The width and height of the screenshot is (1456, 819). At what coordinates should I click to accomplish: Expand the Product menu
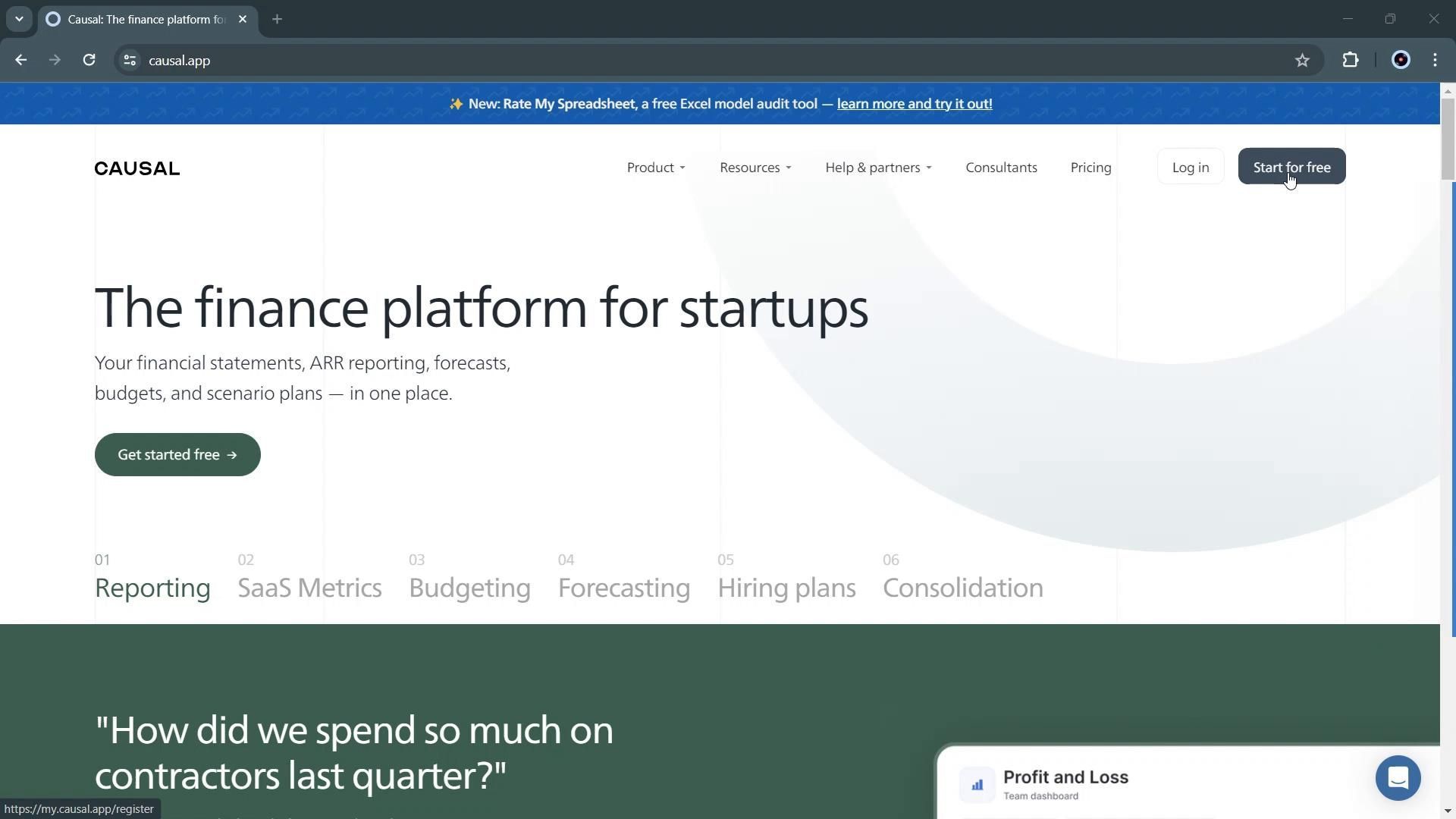click(655, 168)
